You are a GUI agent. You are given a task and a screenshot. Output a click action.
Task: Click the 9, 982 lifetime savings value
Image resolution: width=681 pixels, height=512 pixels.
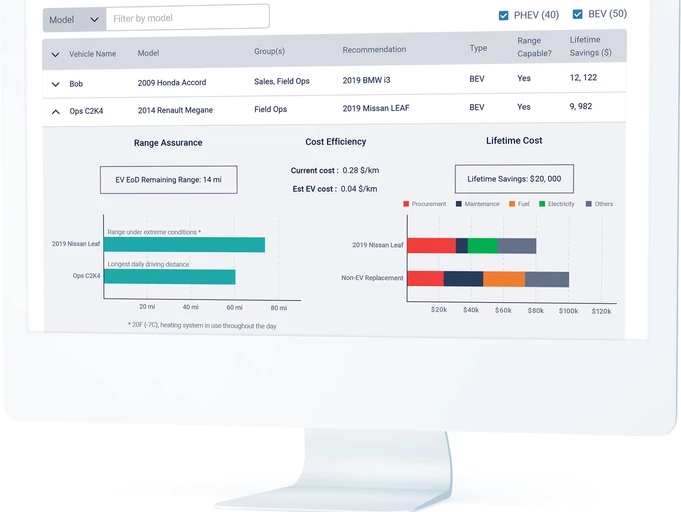point(580,106)
